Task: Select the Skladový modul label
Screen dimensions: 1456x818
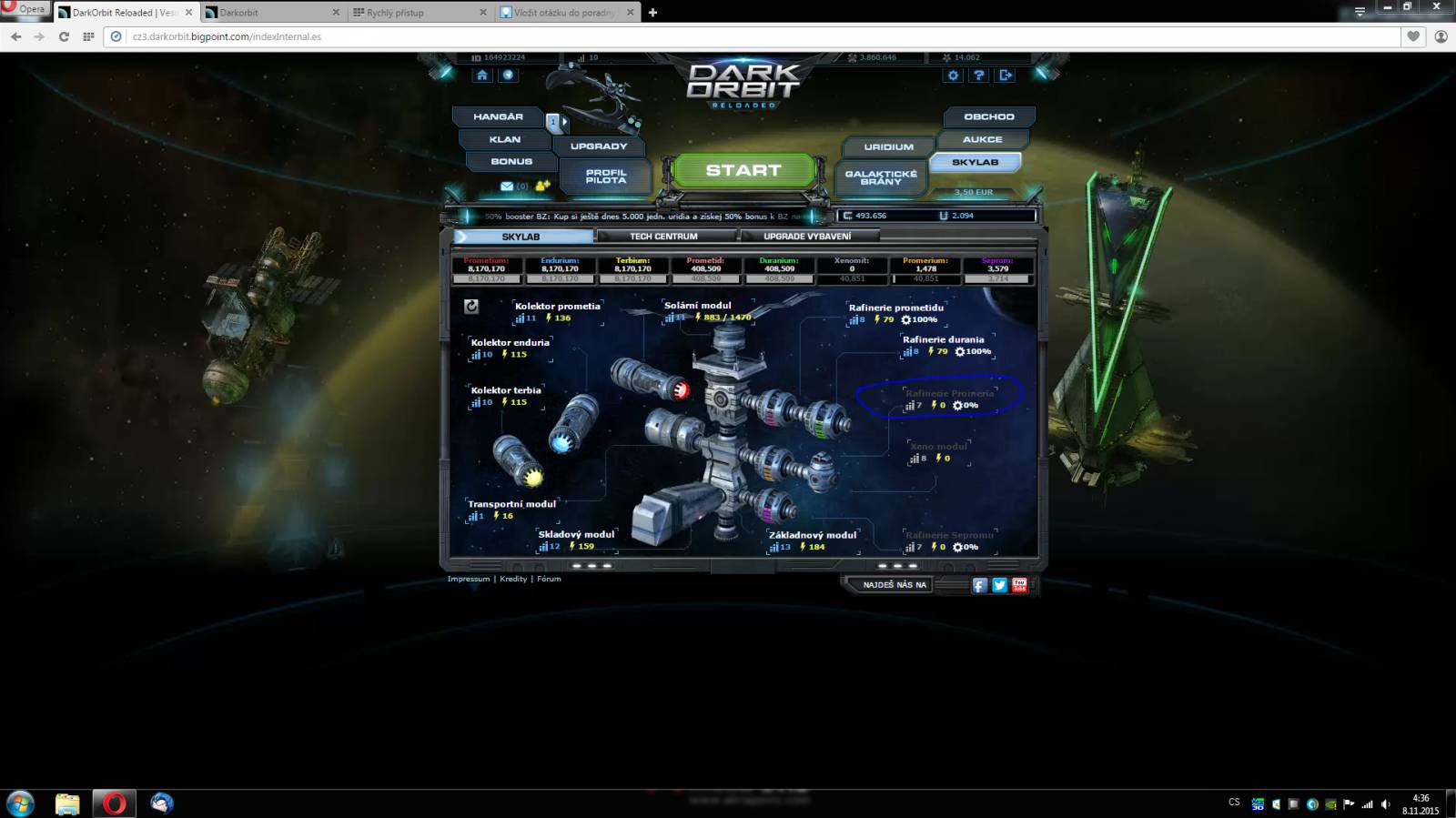Action: [x=576, y=534]
